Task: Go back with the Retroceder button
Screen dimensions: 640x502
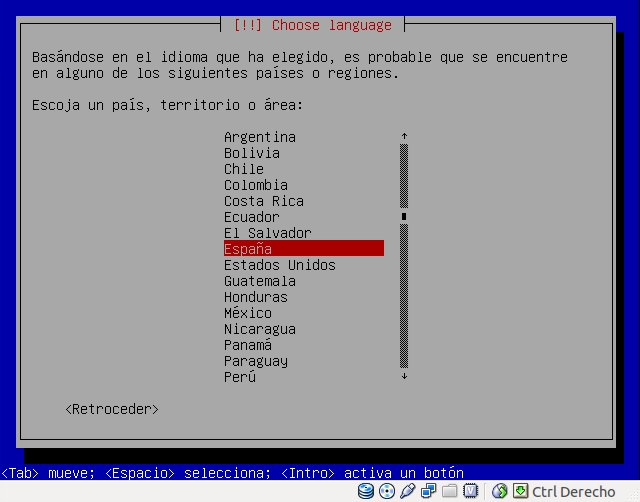Action: pyautogui.click(x=112, y=409)
